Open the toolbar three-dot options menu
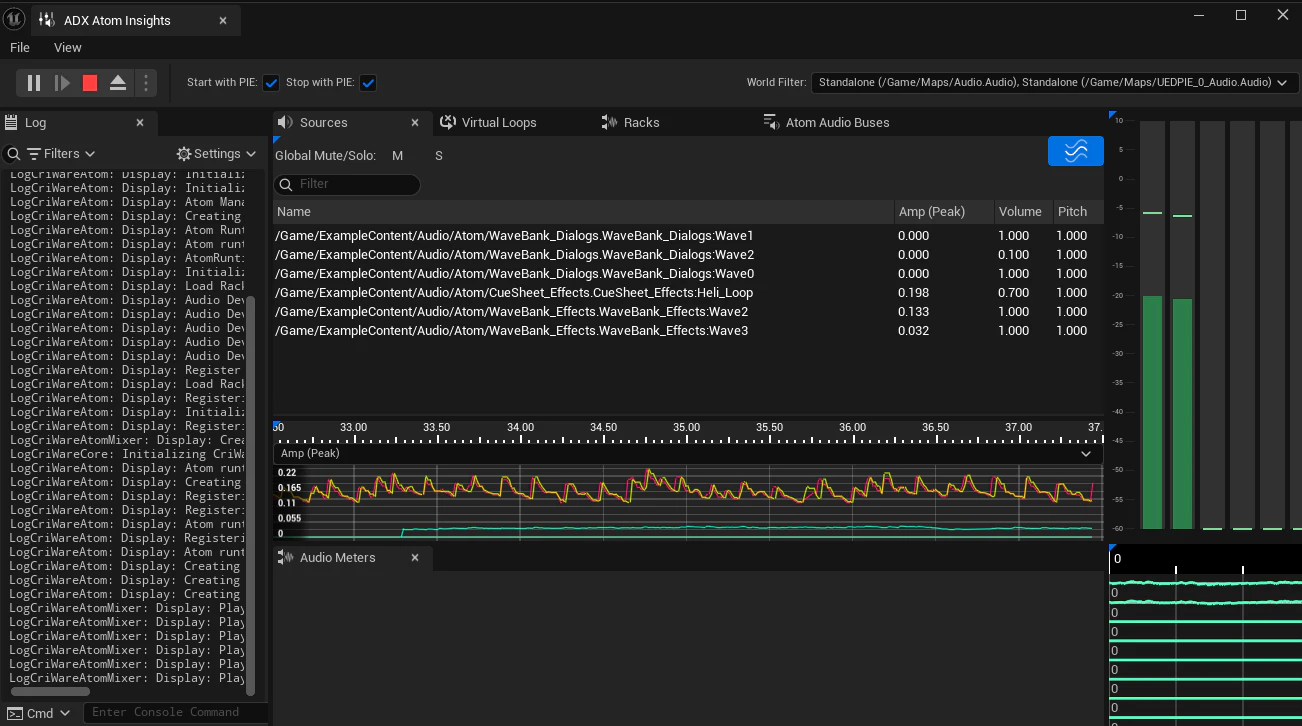The image size is (1302, 726). [146, 83]
